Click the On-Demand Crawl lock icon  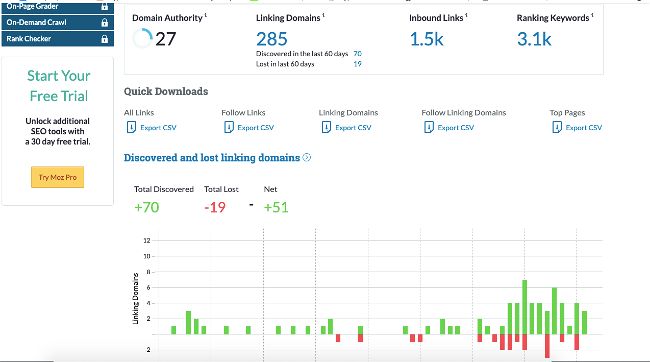click(x=104, y=23)
